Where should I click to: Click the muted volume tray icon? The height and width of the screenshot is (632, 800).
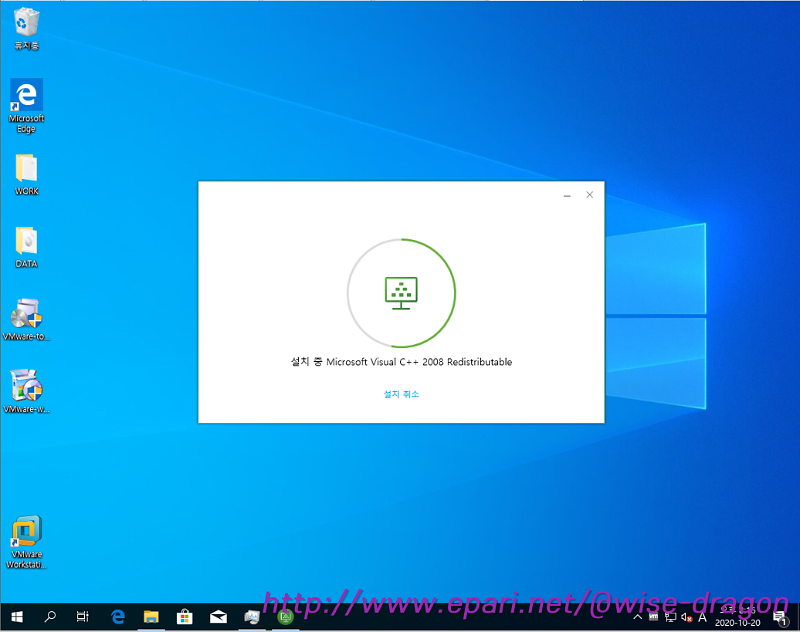[686, 618]
